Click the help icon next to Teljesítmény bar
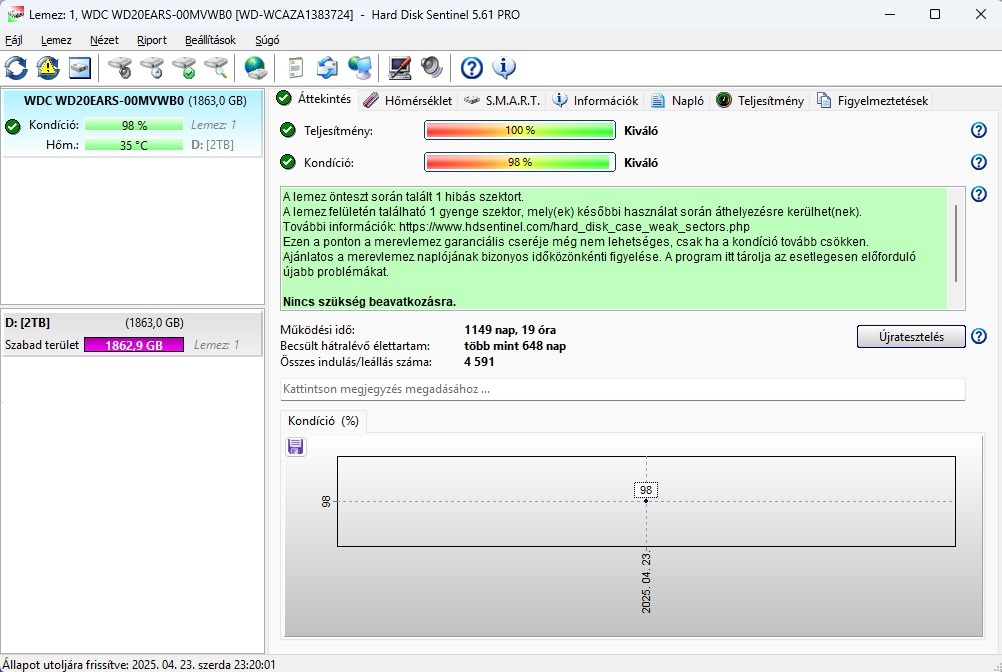 [978, 130]
